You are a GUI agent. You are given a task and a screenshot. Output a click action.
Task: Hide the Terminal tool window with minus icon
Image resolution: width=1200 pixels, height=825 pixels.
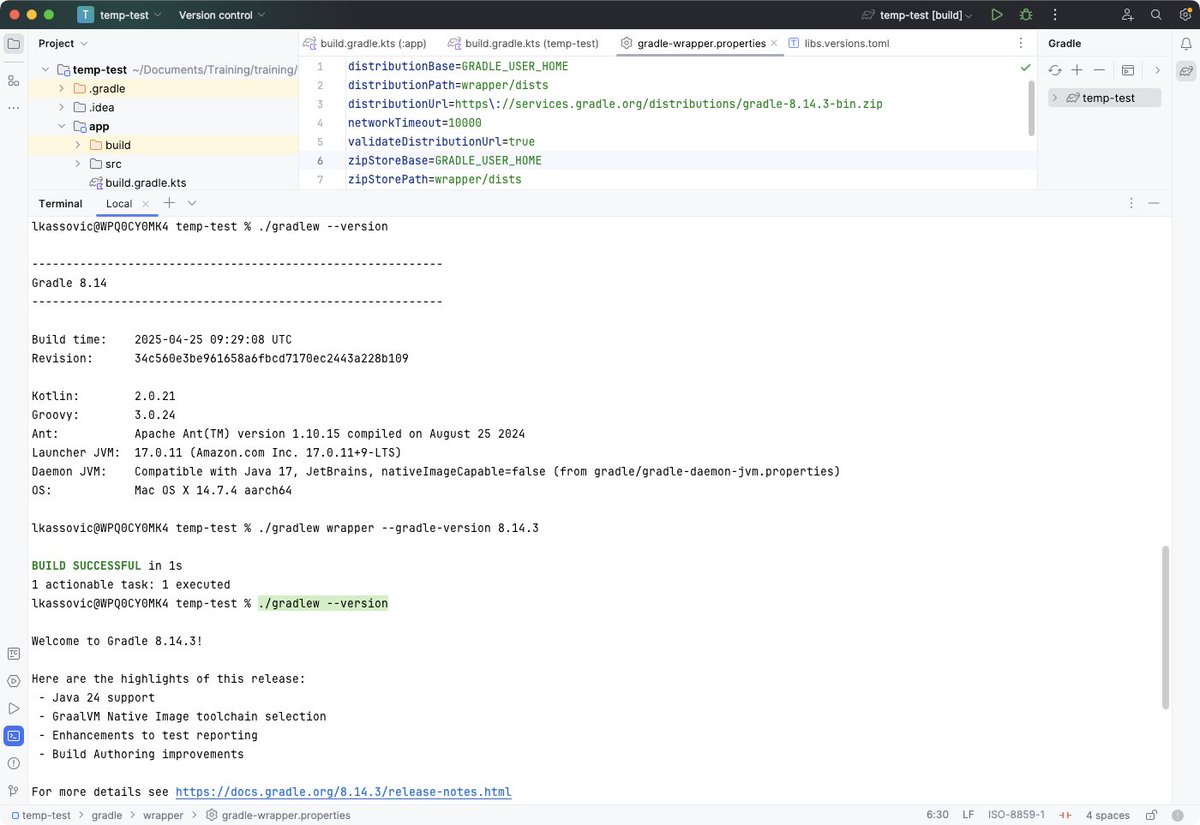(x=1153, y=203)
